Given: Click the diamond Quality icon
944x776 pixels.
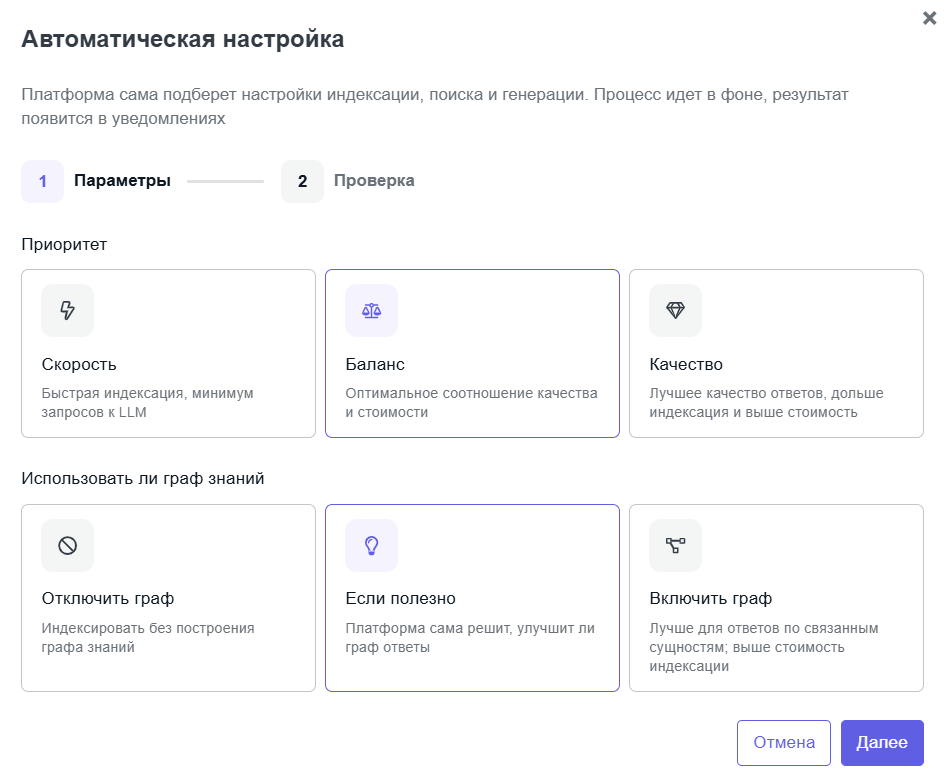Looking at the screenshot, I should coord(675,310).
